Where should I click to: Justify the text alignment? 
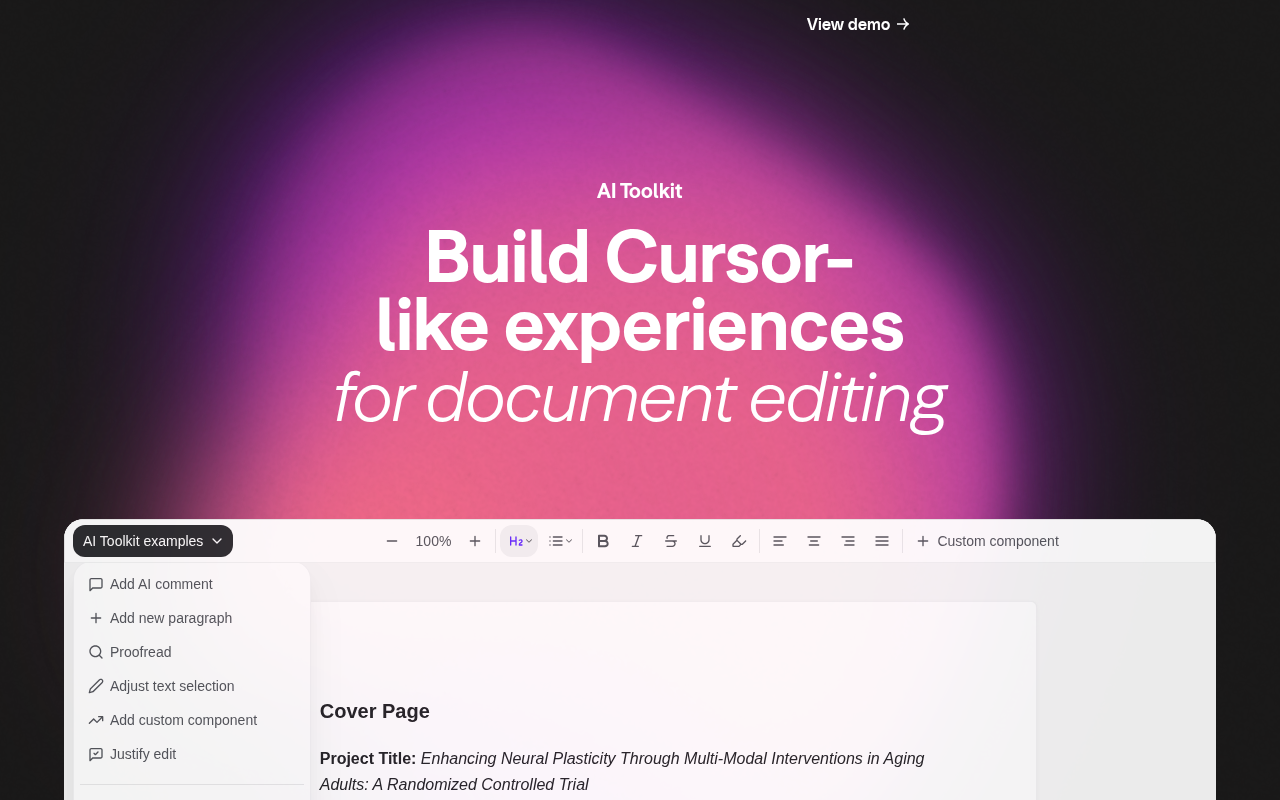pyautogui.click(x=882, y=541)
